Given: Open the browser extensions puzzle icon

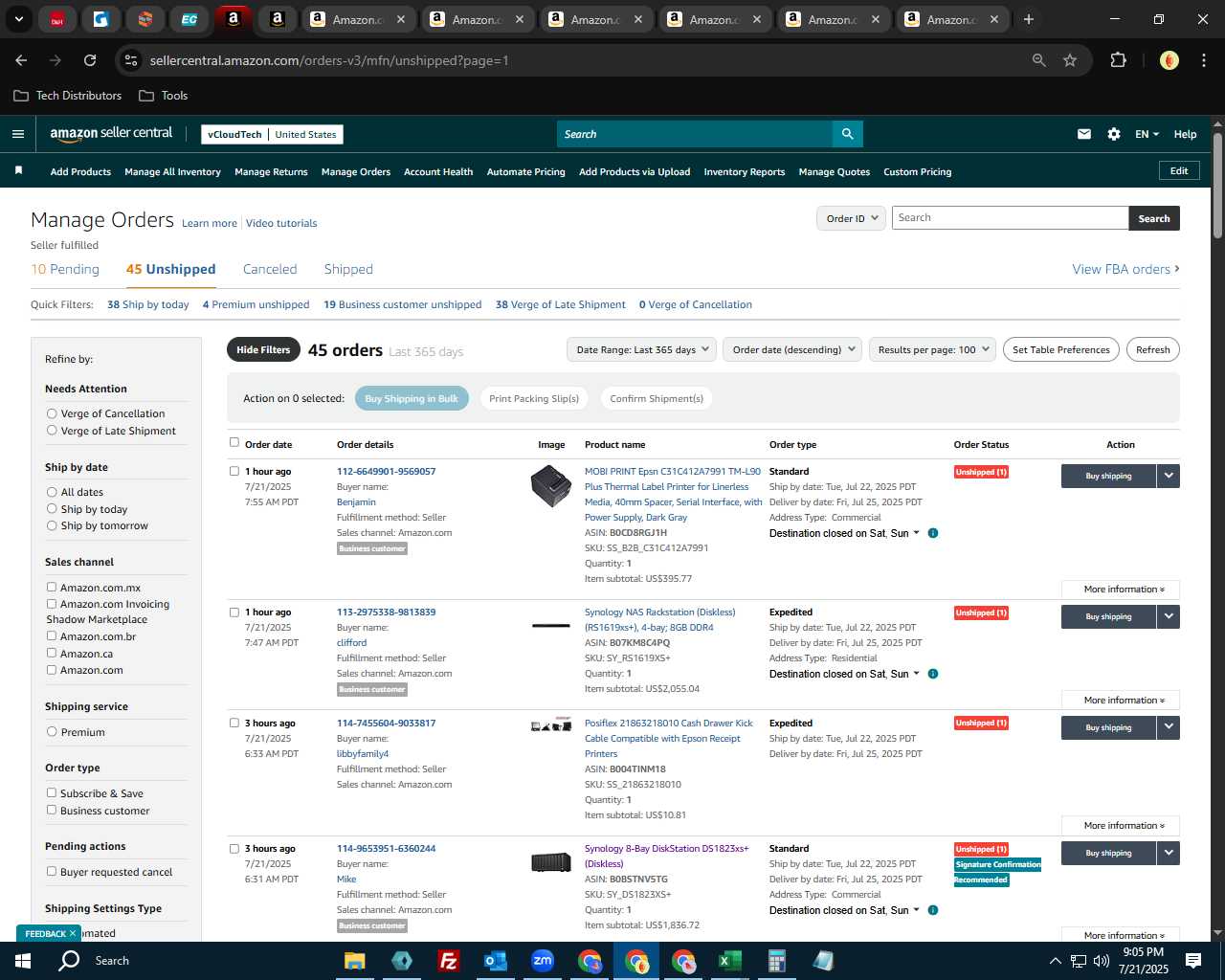Looking at the screenshot, I should (1118, 60).
